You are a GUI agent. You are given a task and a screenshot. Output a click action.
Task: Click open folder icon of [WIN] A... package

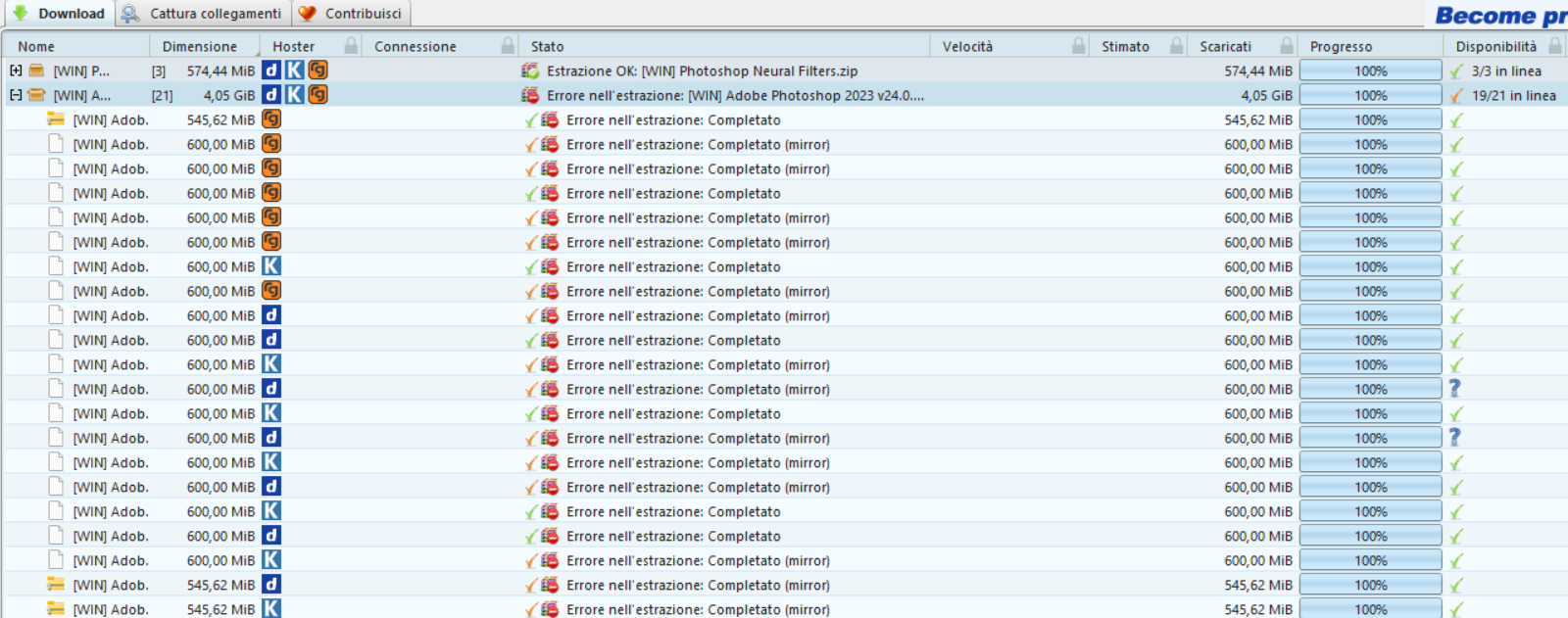pyautogui.click(x=36, y=95)
